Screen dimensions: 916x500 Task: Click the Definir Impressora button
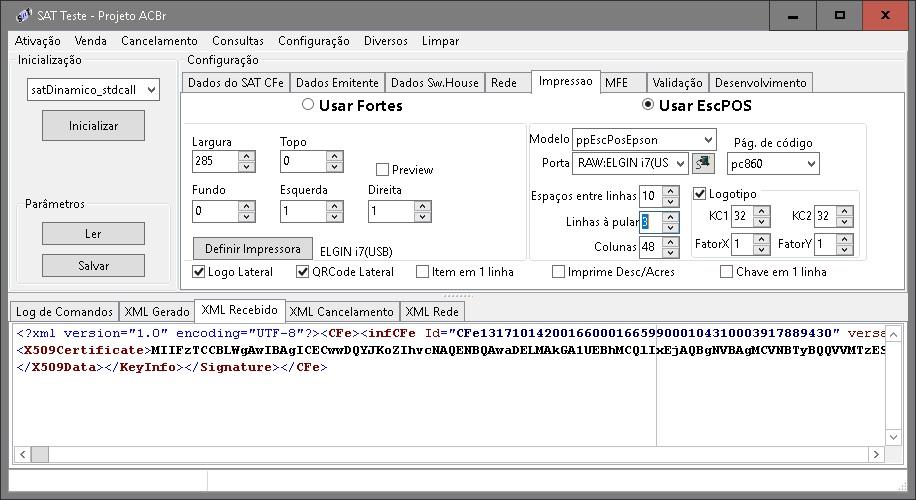click(253, 249)
